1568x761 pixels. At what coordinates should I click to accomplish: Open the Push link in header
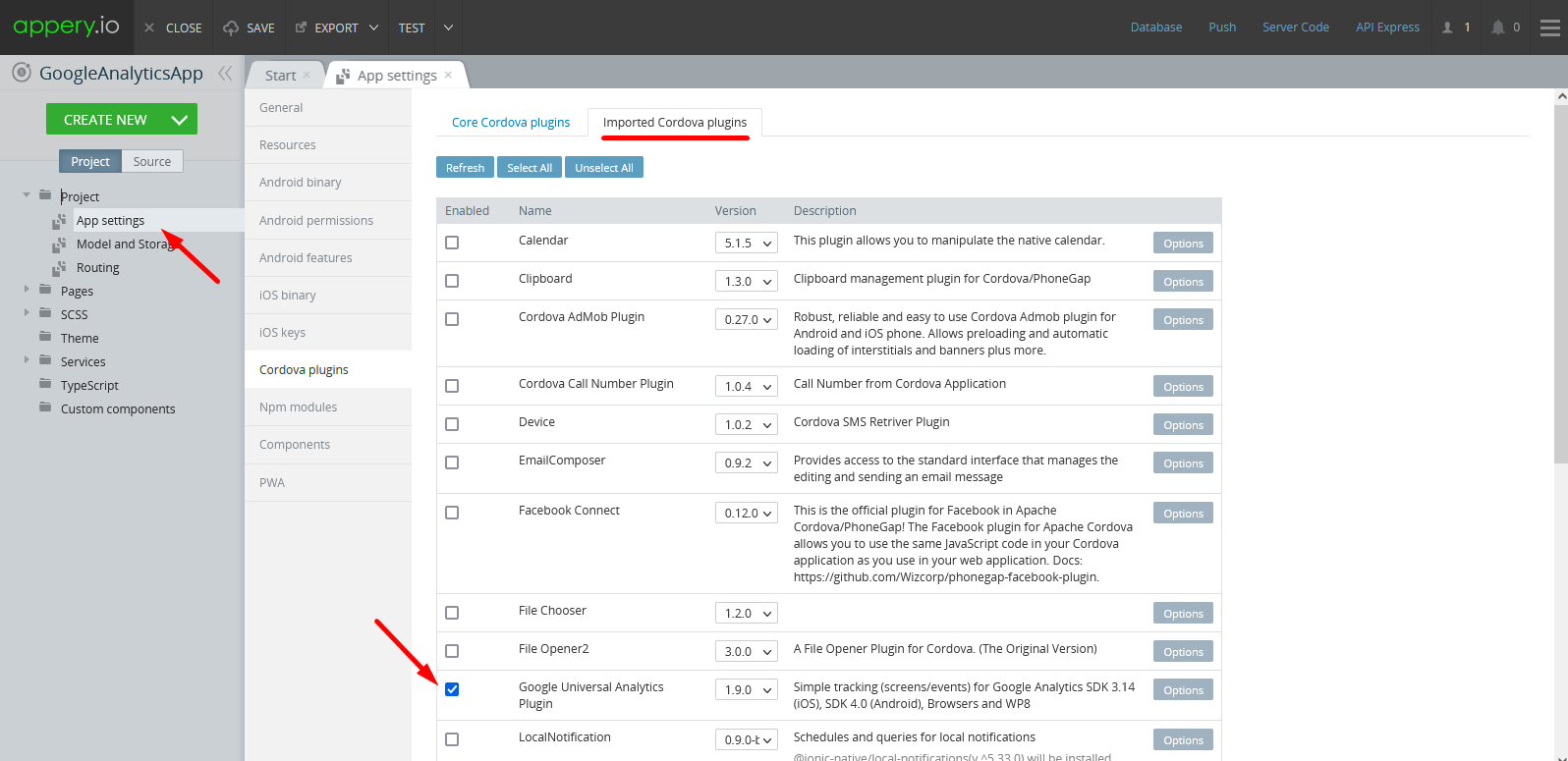1222,27
